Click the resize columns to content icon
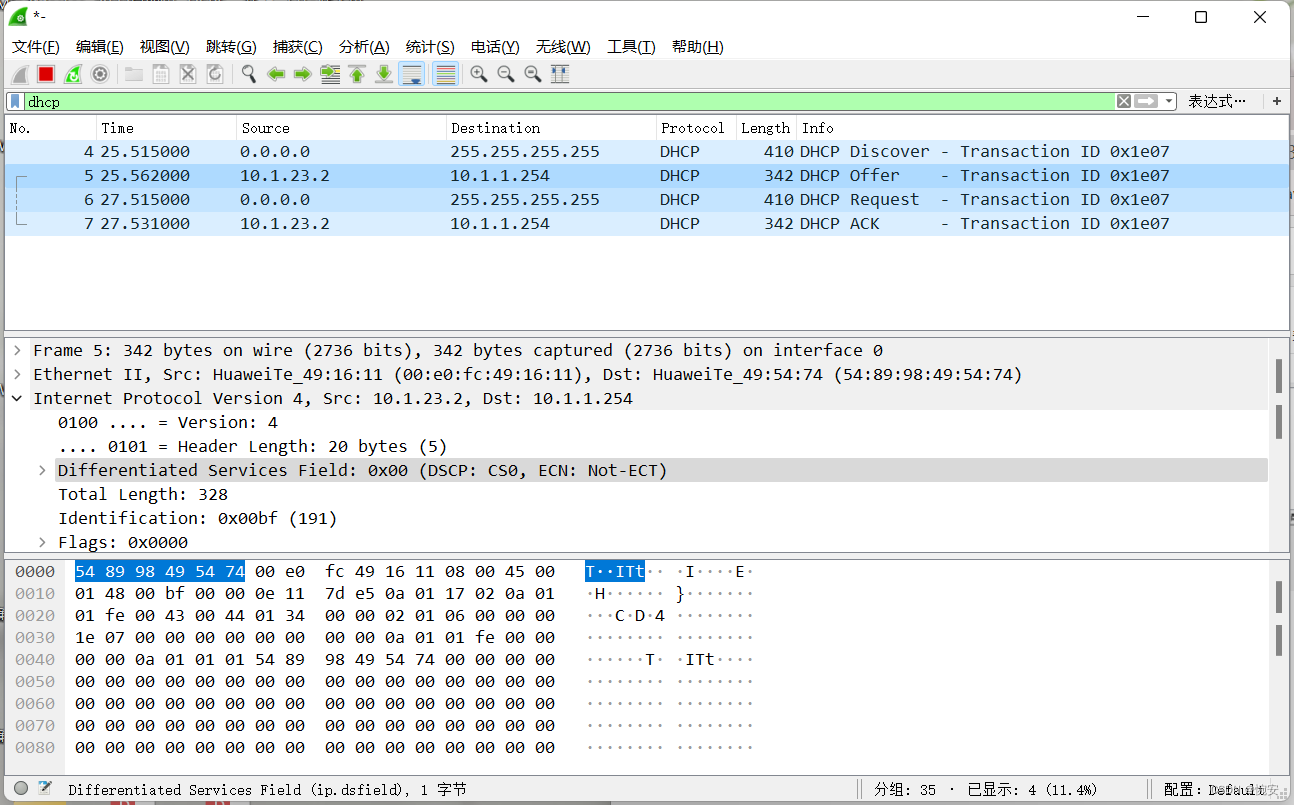This screenshot has height=805, width=1294. pyautogui.click(x=560, y=74)
